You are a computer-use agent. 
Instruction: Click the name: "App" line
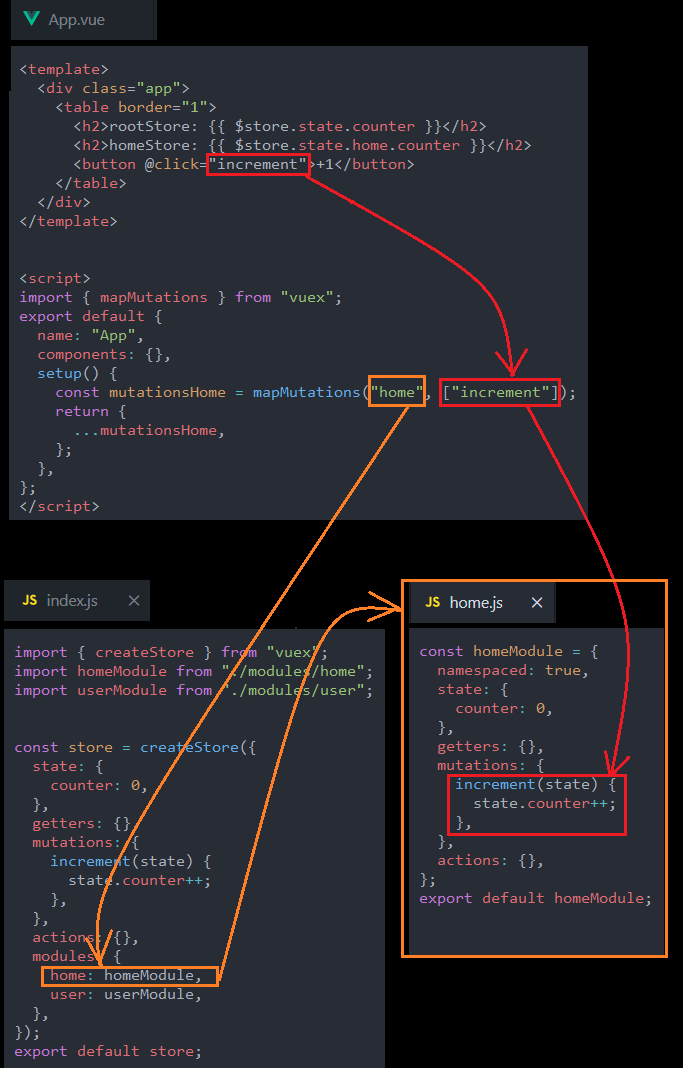pyautogui.click(x=91, y=335)
